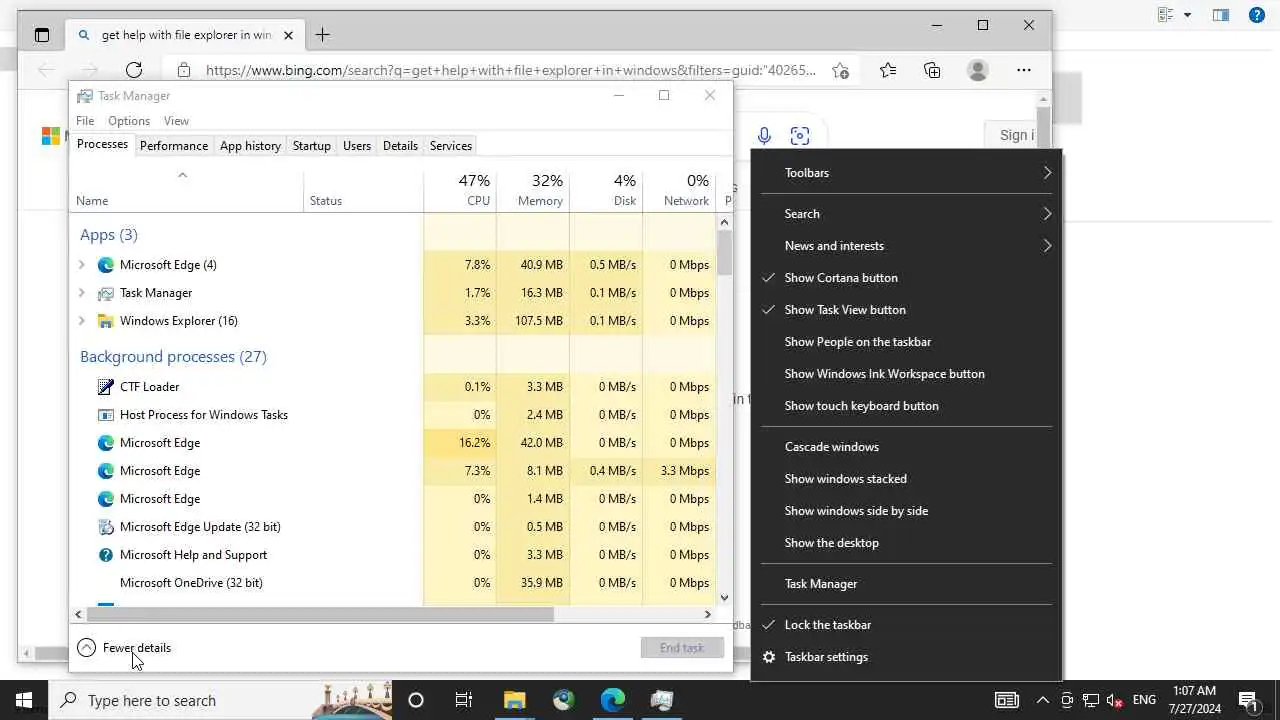Switch to the Startup tab
Image resolution: width=1280 pixels, height=720 pixels.
[x=312, y=146]
